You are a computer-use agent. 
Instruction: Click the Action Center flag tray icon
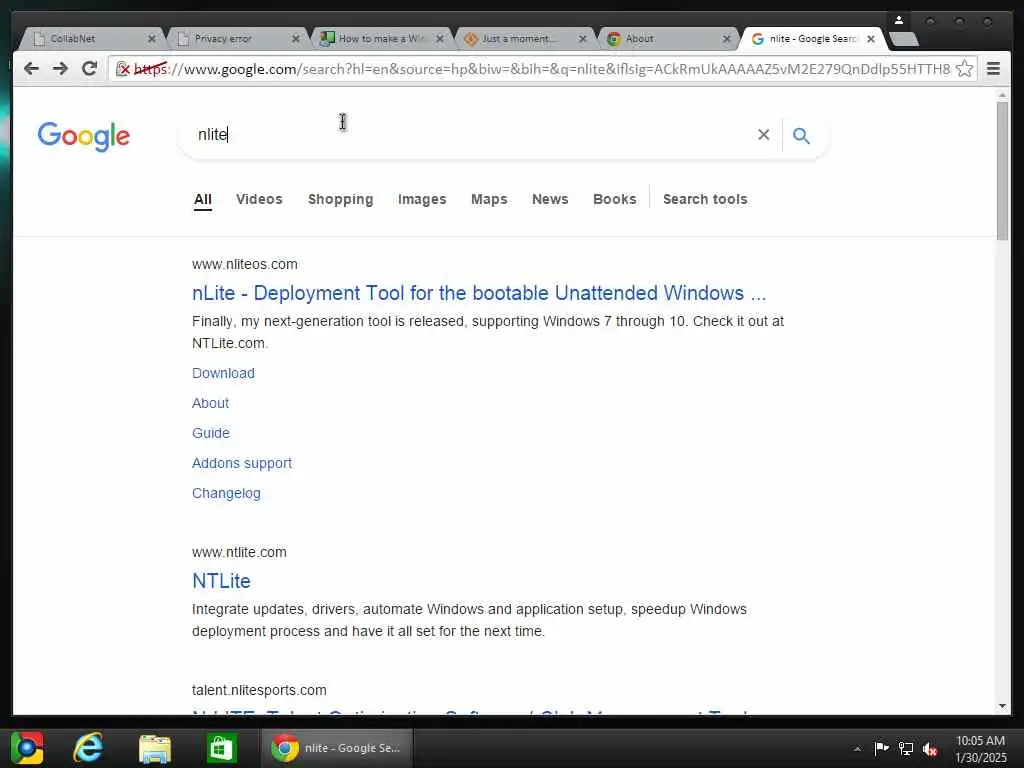click(x=881, y=748)
